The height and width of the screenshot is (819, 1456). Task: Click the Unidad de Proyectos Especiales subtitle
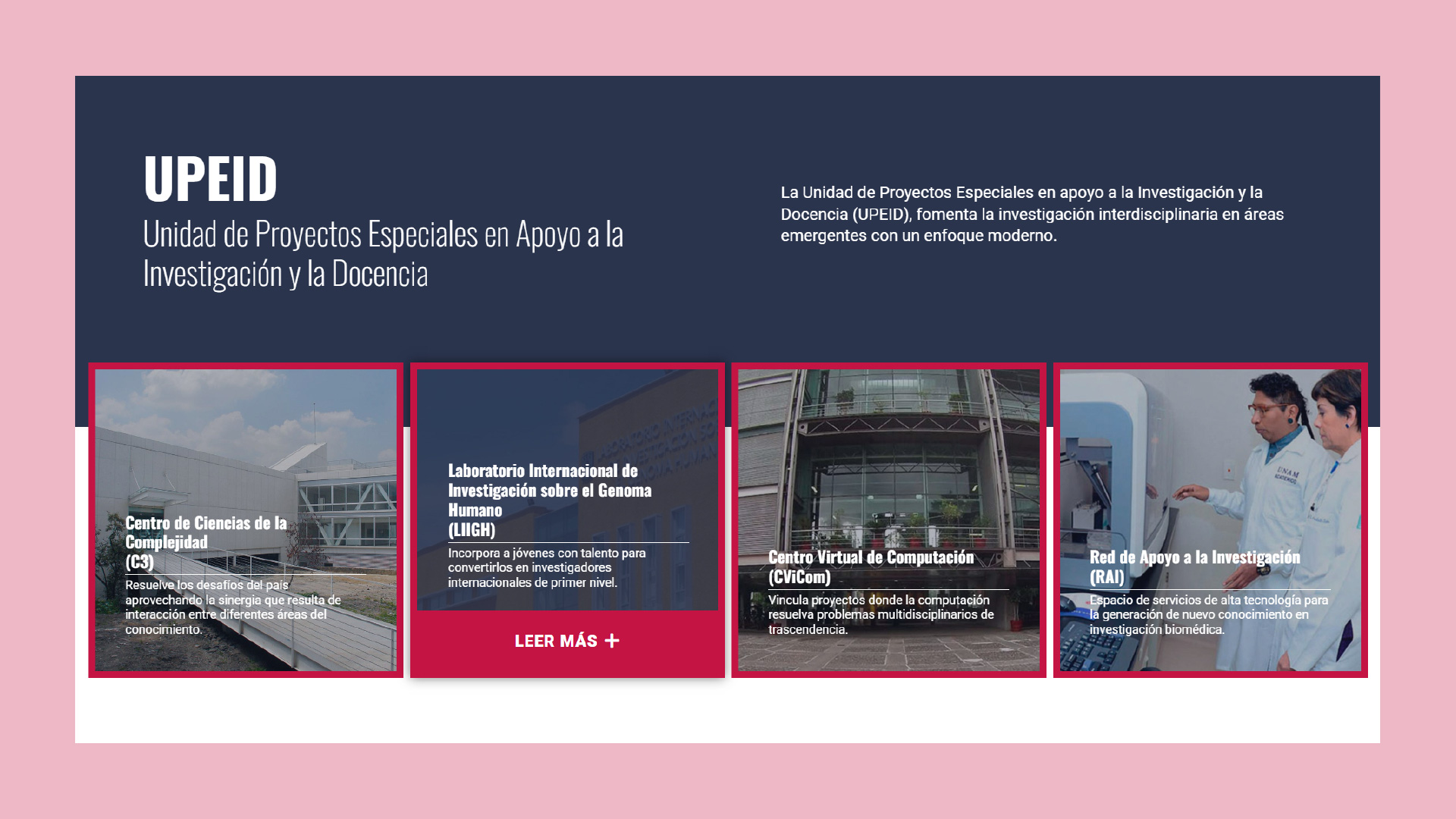coord(383,253)
